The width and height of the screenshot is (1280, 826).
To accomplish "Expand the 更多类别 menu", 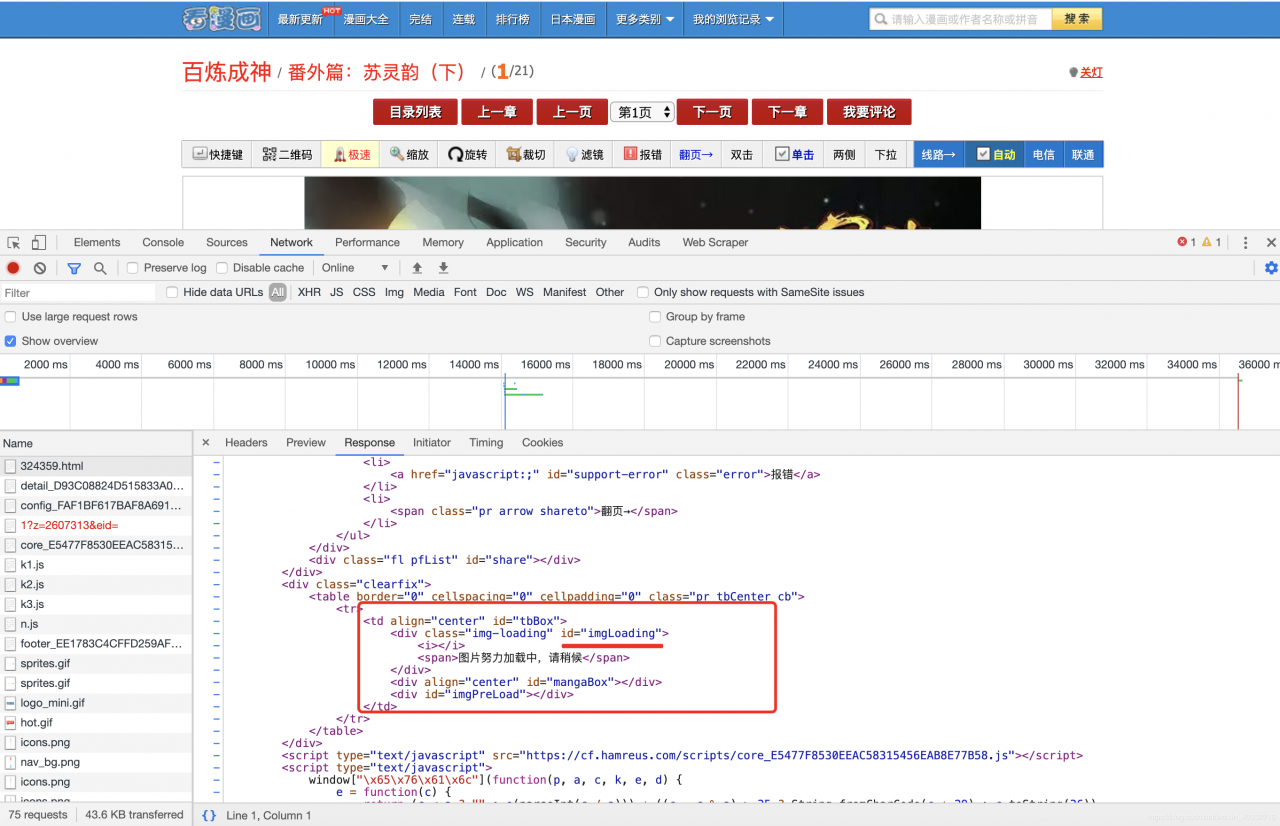I will pos(644,19).
